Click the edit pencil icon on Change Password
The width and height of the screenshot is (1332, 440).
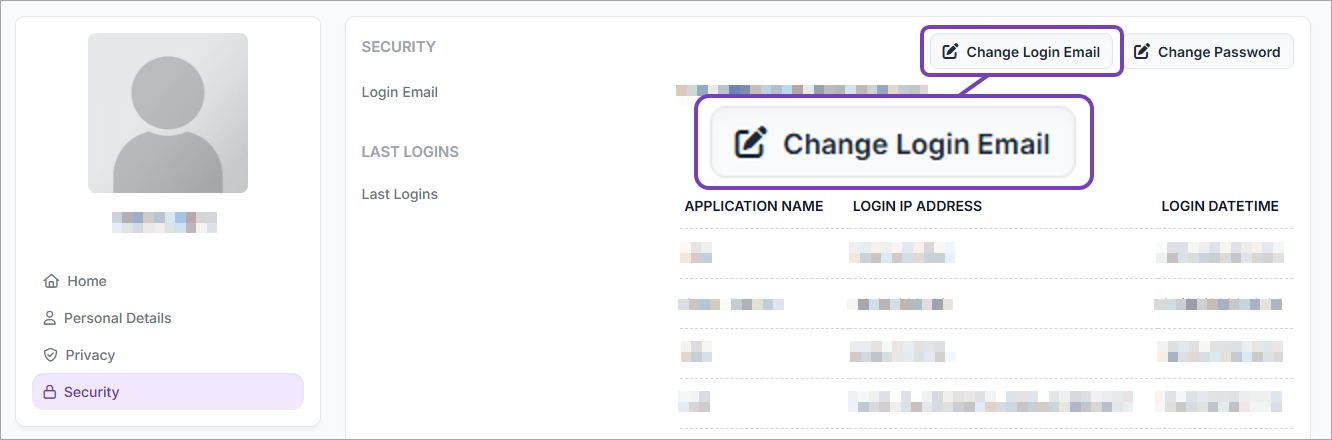pyautogui.click(x=1142, y=52)
